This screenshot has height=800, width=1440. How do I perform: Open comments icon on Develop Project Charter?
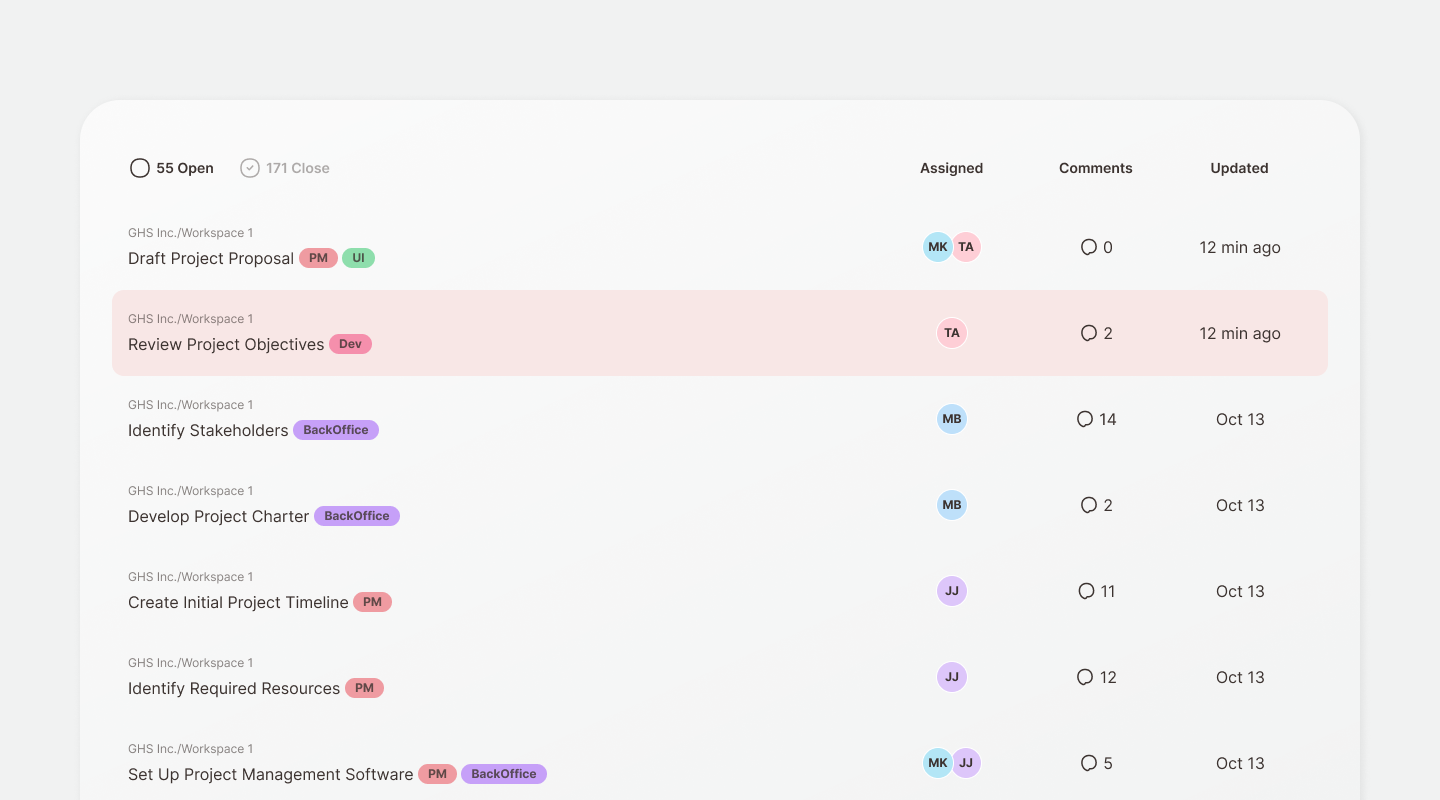point(1089,505)
